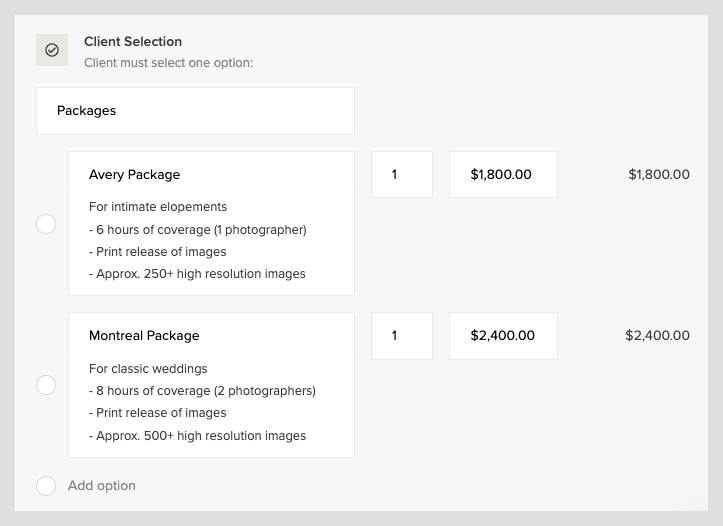Click the Montreal Package quantity box
Screen dimensions: 723x526
(402, 336)
